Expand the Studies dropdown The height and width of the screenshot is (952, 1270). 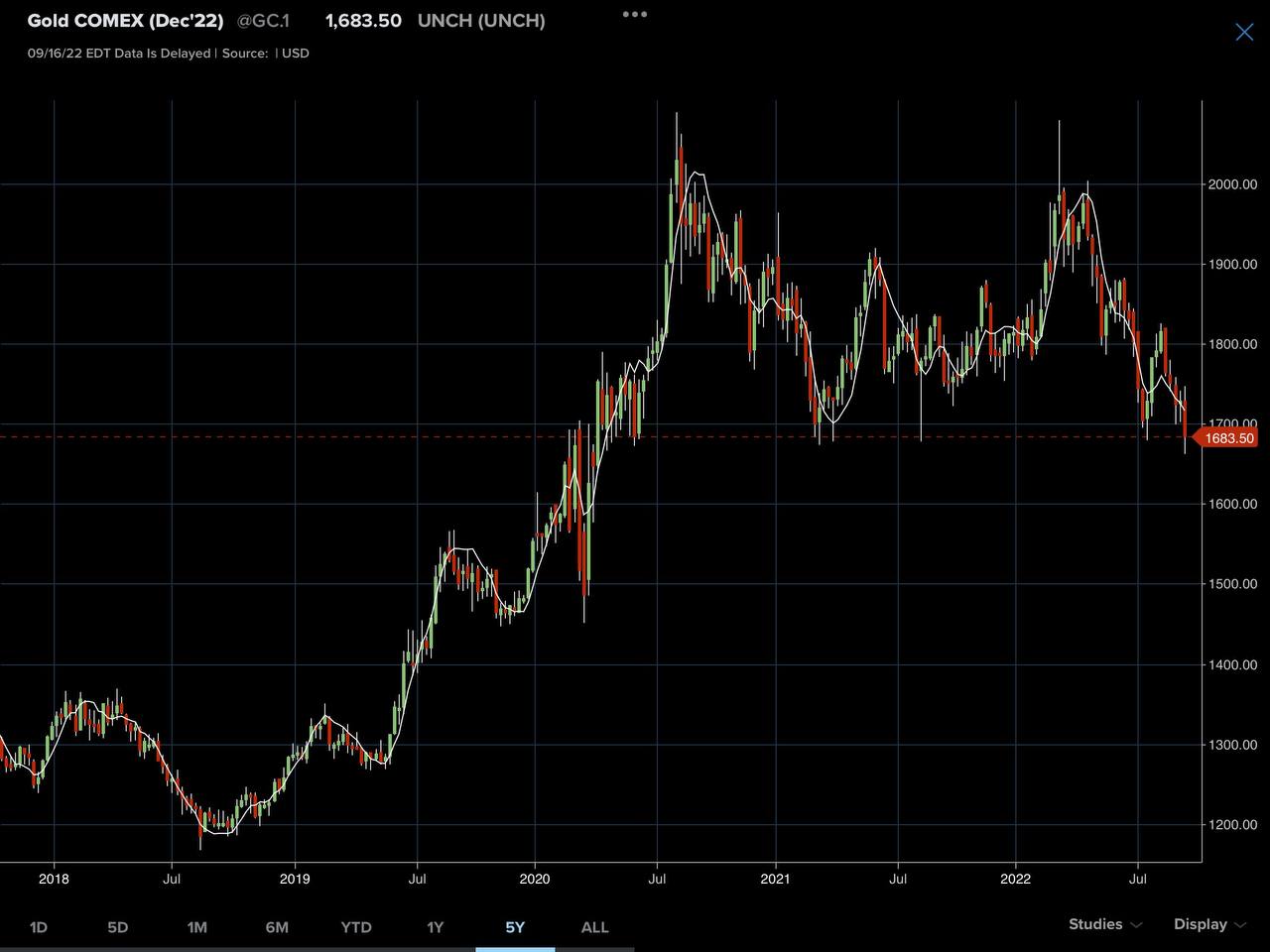click(x=1104, y=924)
